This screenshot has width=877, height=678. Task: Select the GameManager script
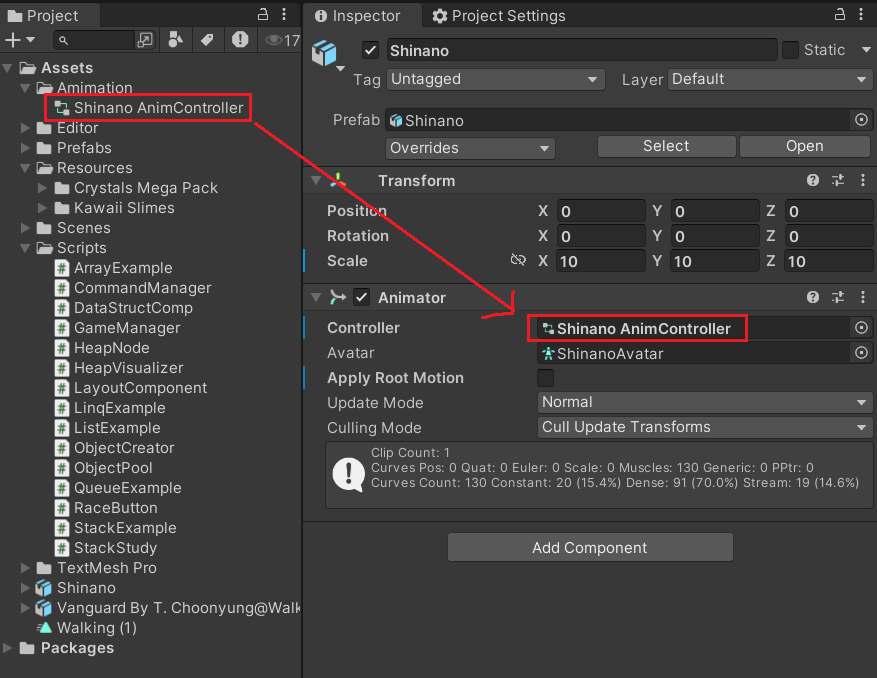point(117,328)
